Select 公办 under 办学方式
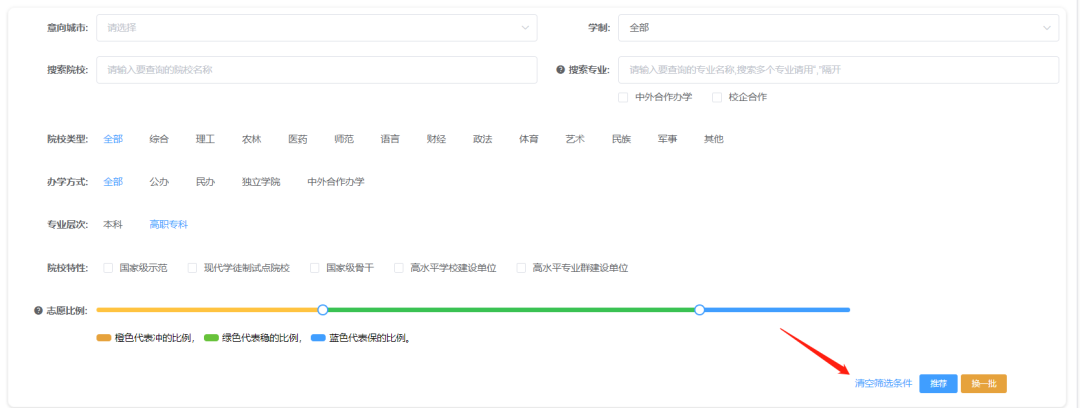 159,182
